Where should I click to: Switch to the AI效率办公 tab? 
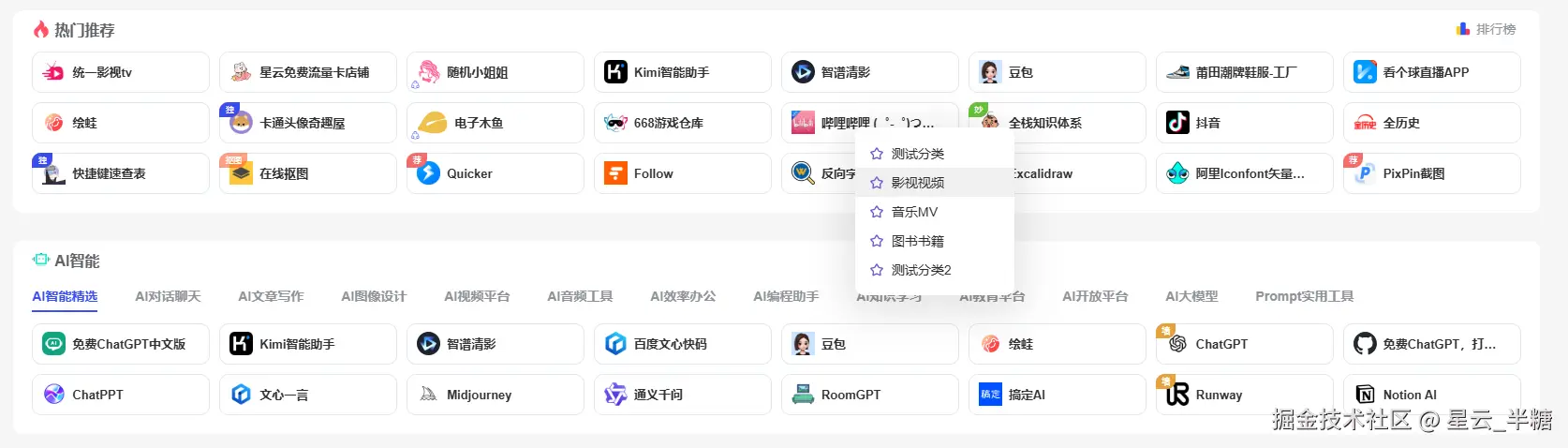(x=683, y=296)
